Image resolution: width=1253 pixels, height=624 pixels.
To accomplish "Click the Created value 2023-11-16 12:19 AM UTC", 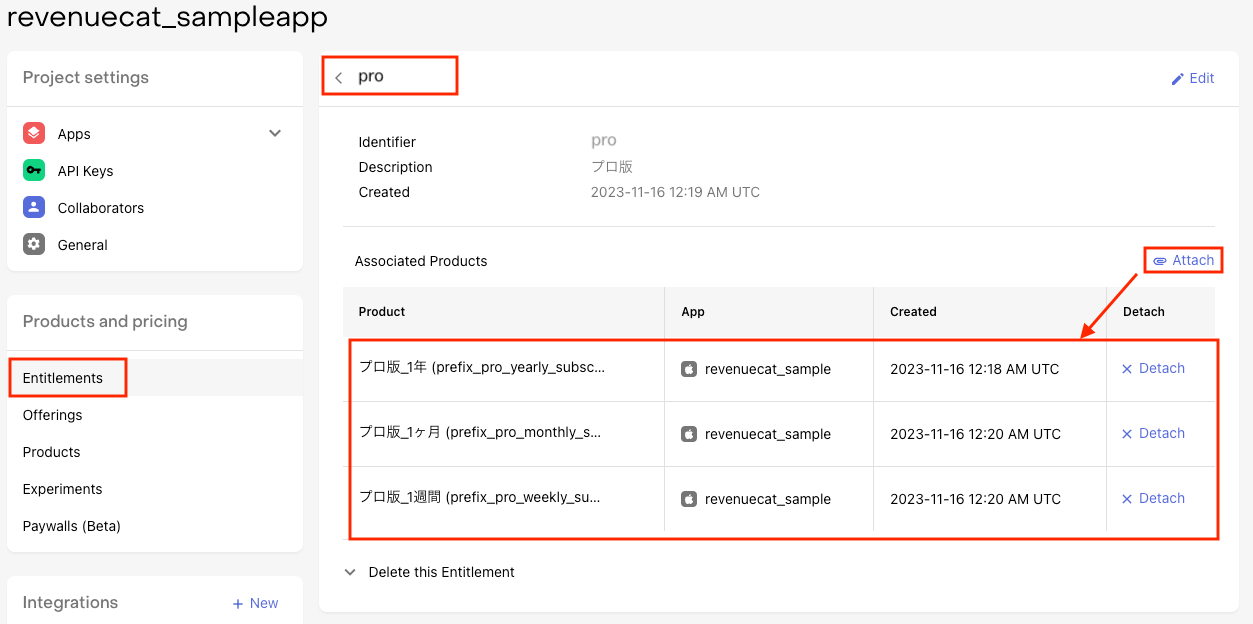I will coord(675,192).
